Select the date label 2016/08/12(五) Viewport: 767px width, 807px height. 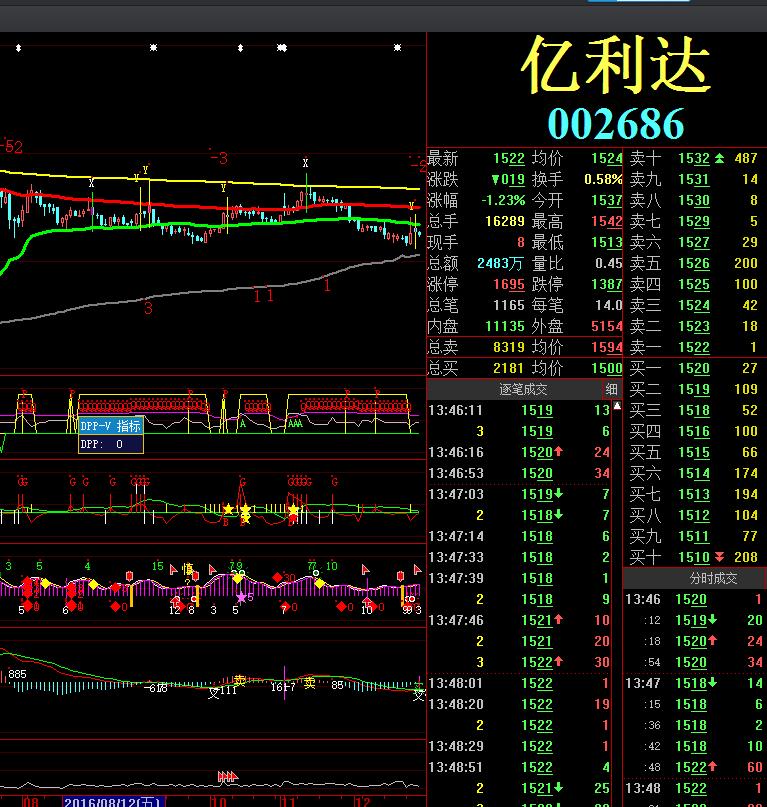click(x=113, y=802)
